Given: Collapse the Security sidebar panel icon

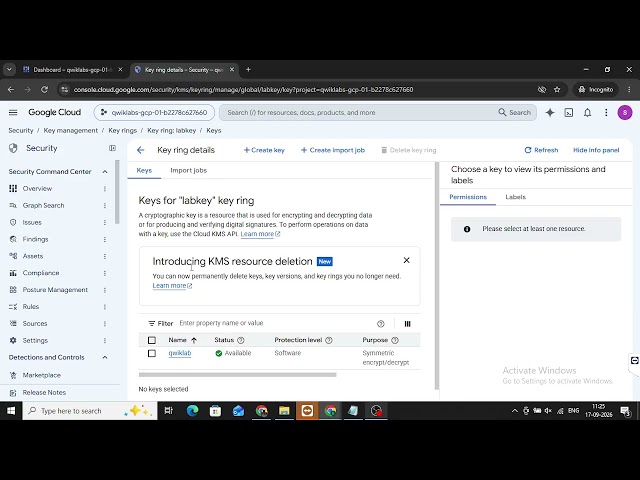Looking at the screenshot, I should [x=112, y=148].
